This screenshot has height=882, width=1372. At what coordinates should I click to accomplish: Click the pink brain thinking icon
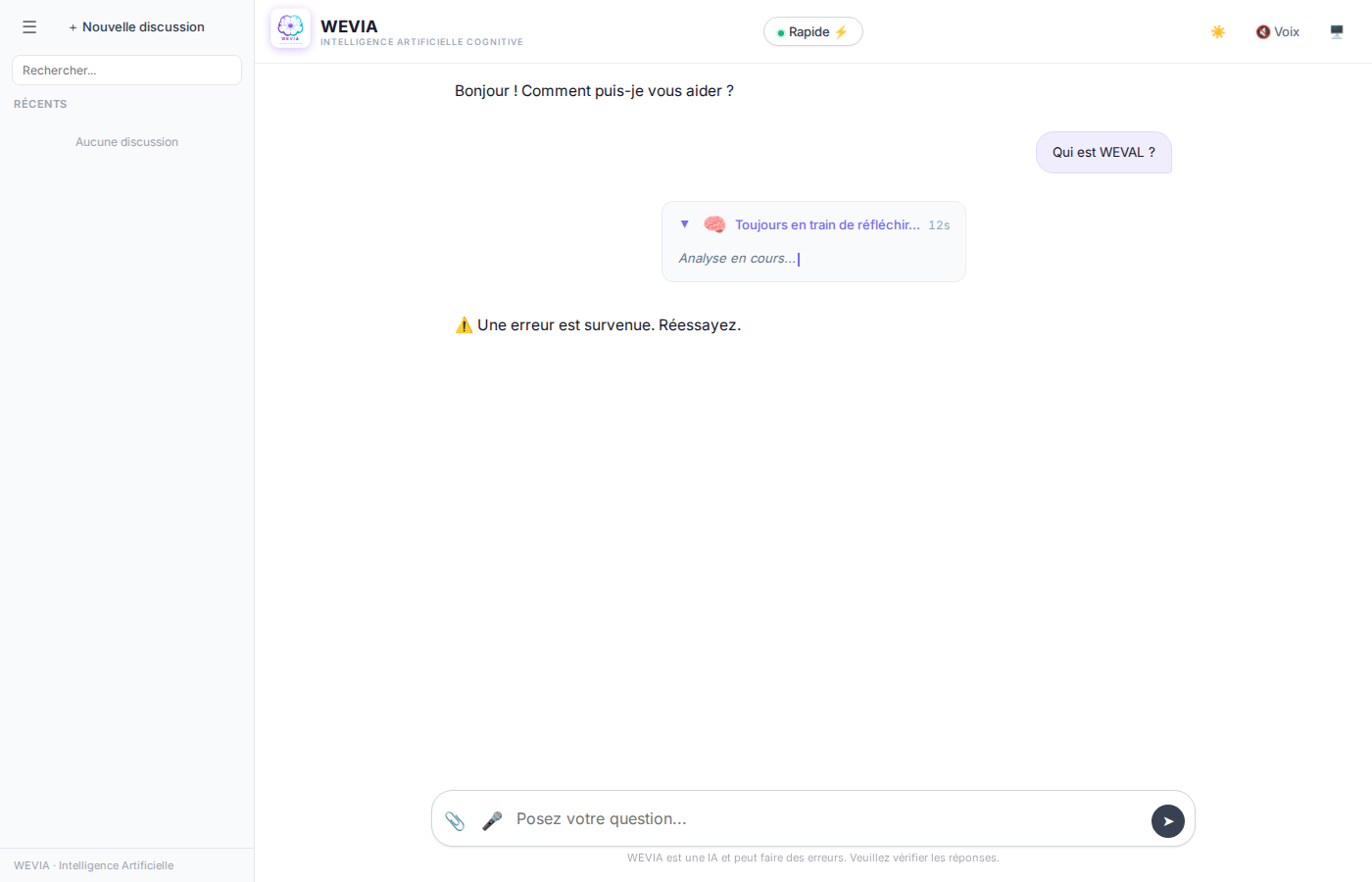click(x=714, y=224)
